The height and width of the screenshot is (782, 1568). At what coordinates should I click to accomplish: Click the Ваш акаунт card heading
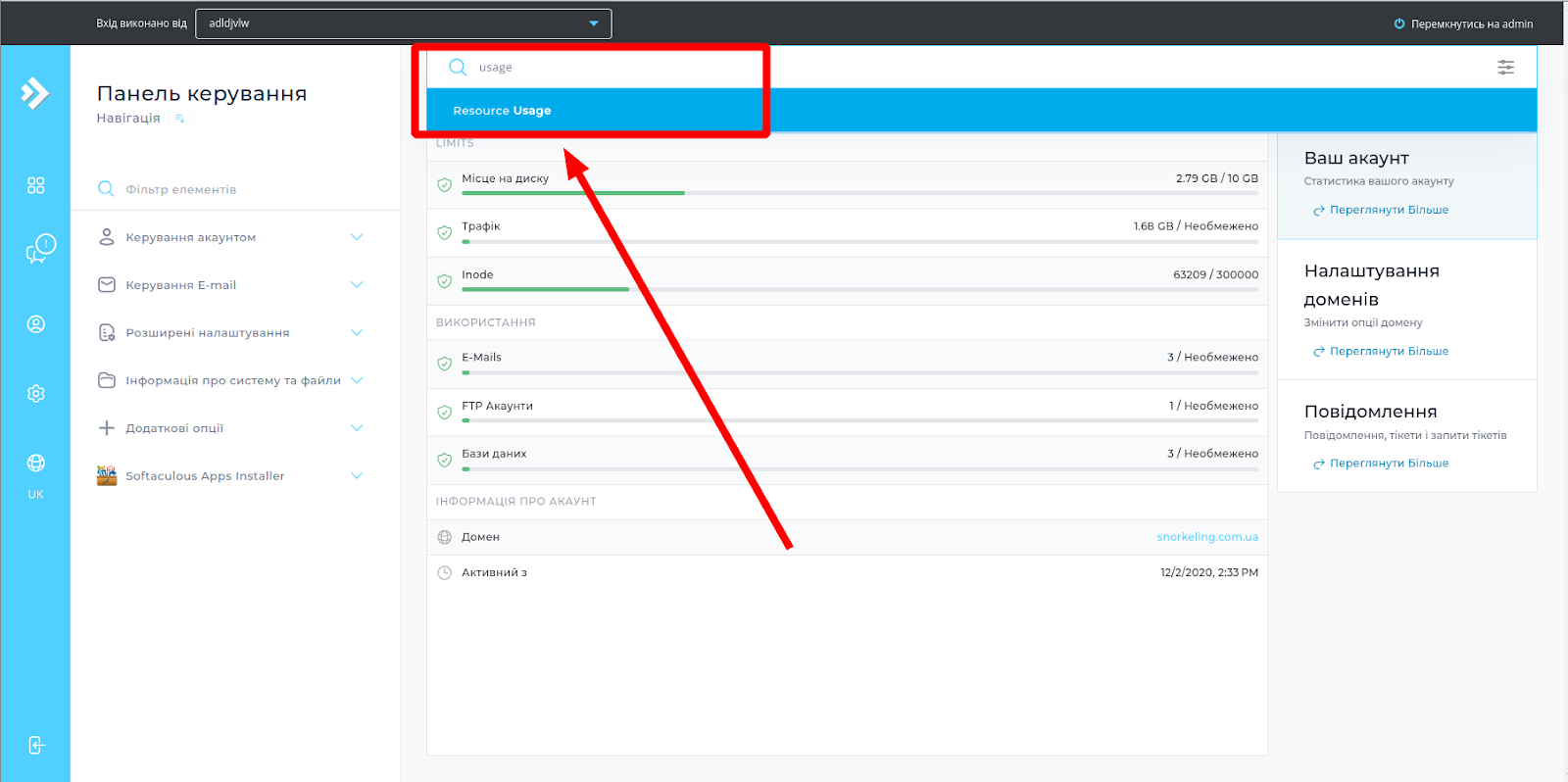coord(1356,158)
